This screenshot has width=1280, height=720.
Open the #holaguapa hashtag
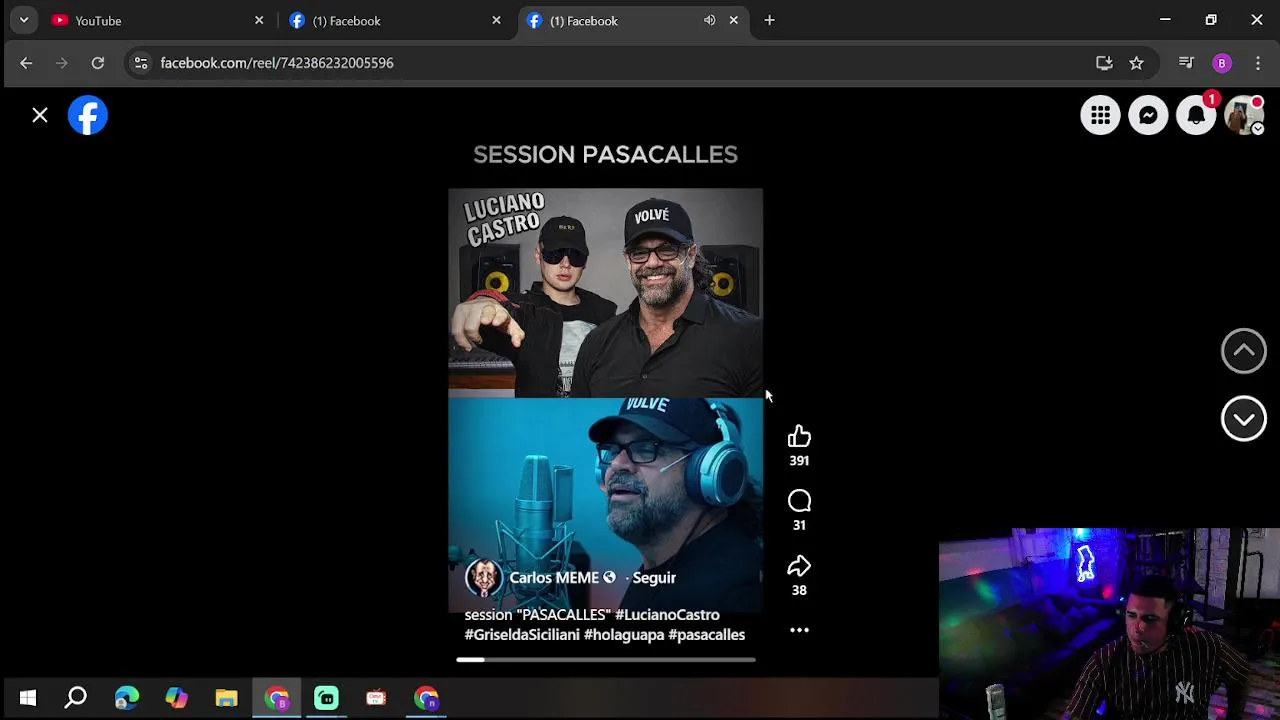click(624, 635)
